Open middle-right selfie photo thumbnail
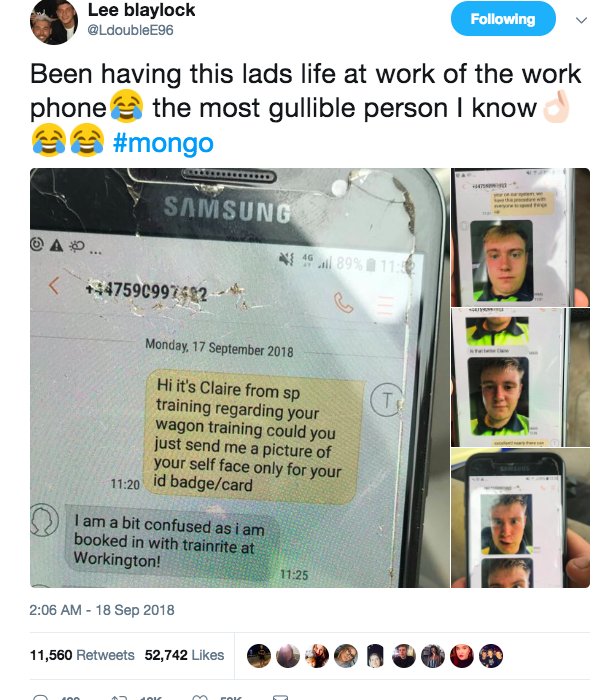 [521, 377]
